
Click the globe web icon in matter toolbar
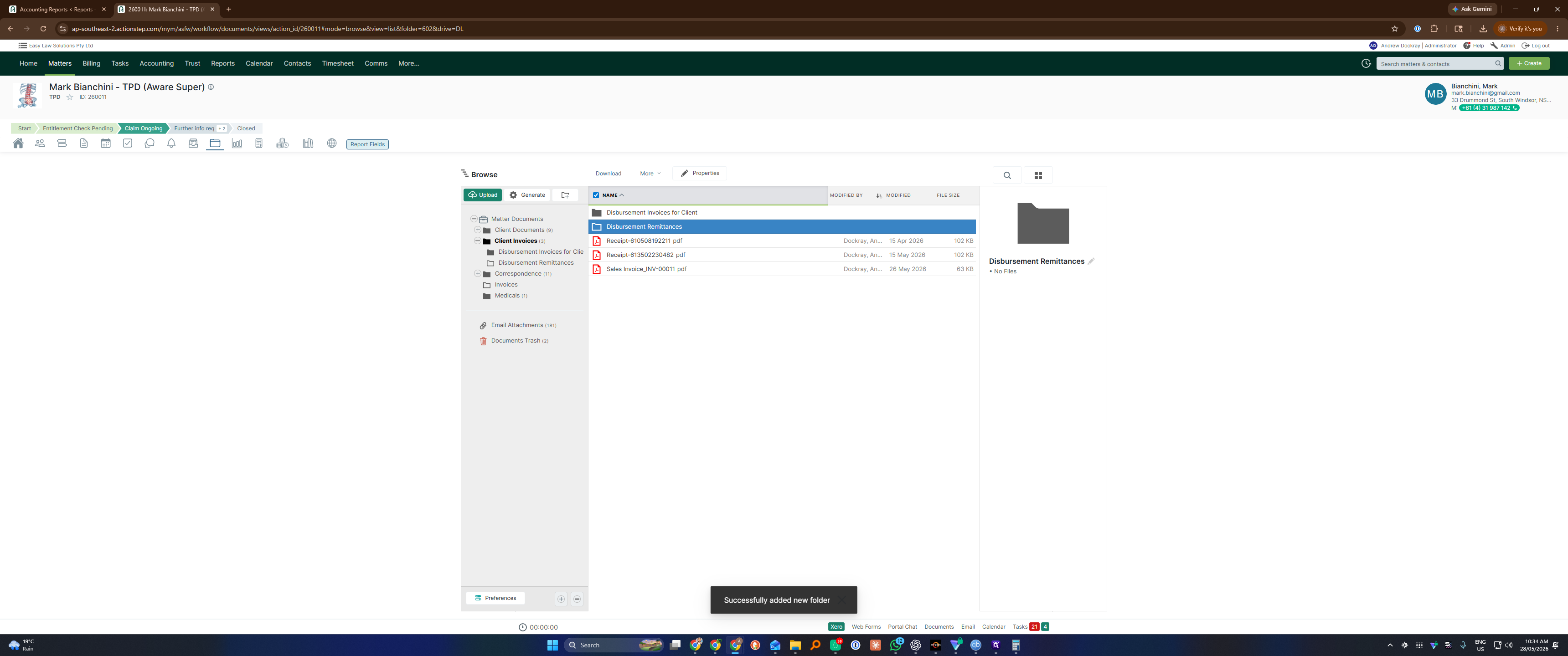point(332,143)
